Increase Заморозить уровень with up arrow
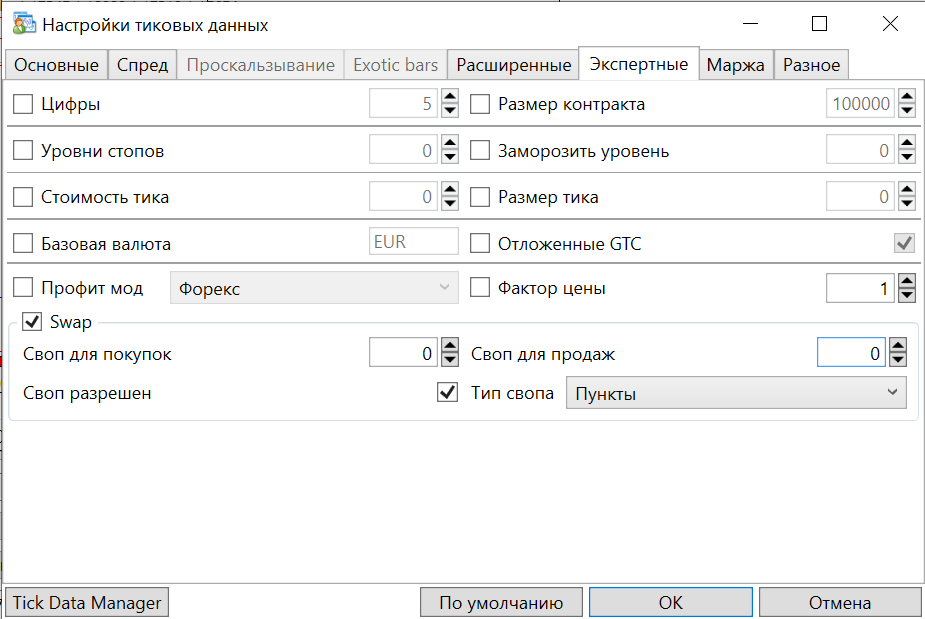Image resolution: width=925 pixels, height=619 pixels. 907,143
